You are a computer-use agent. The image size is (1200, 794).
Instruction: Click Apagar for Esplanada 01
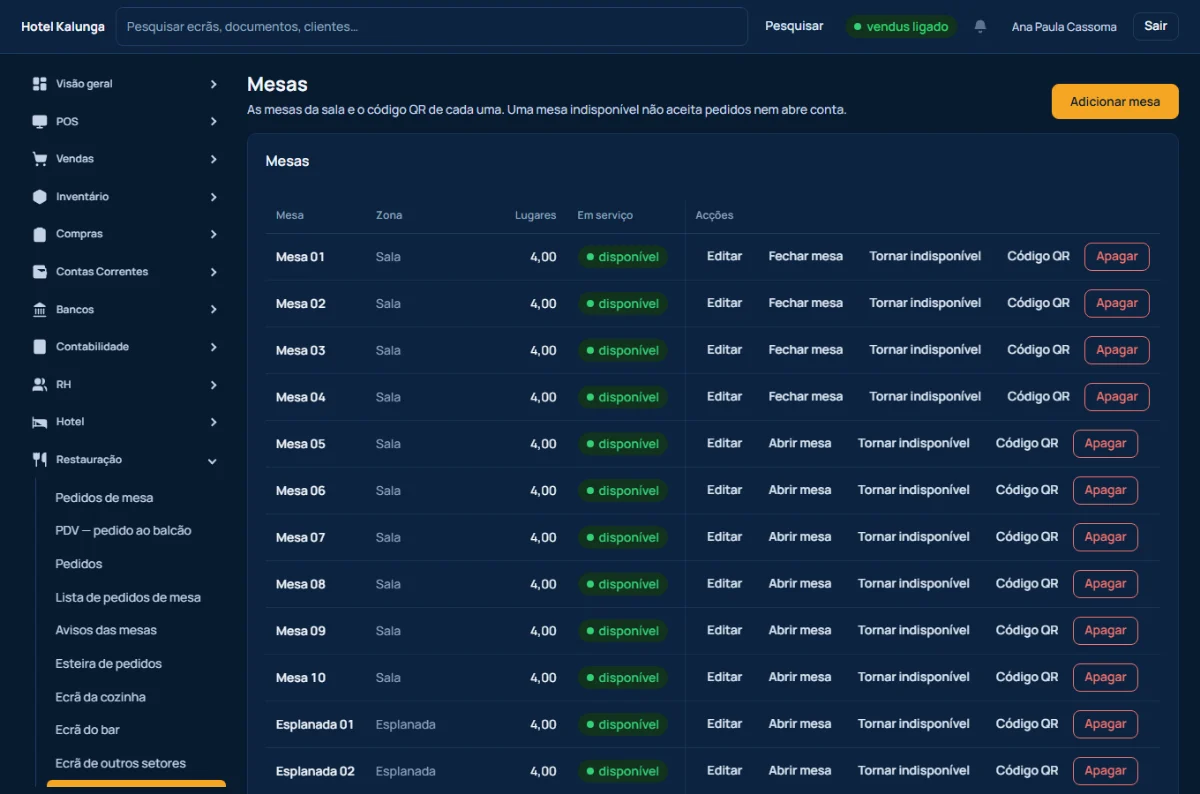tap(1105, 724)
